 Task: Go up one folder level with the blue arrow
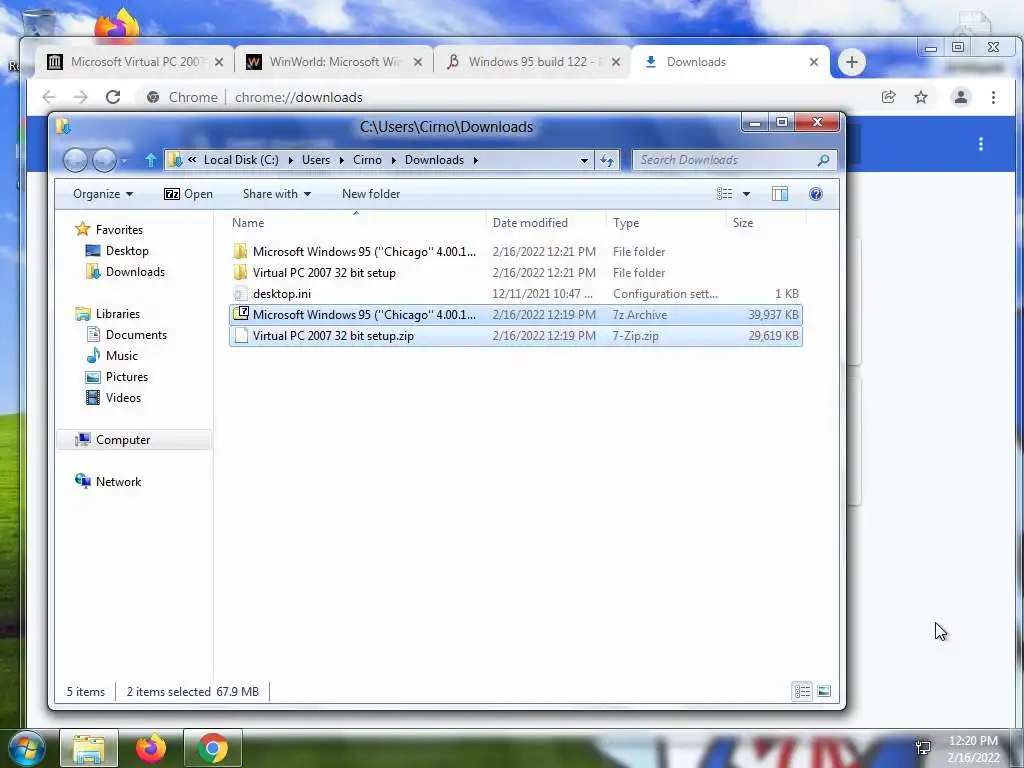coord(151,160)
